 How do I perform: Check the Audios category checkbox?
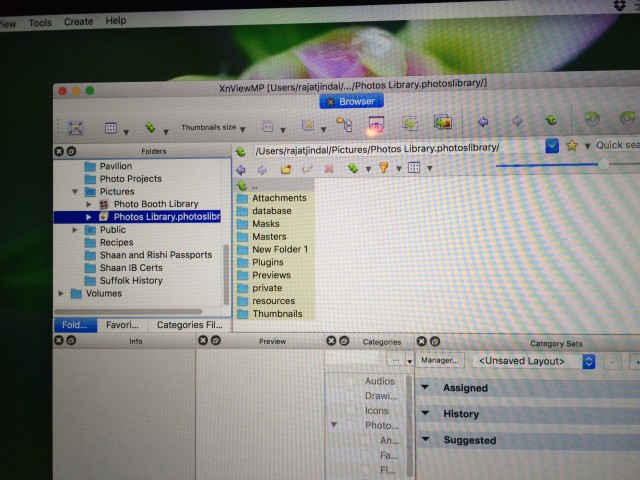(350, 381)
